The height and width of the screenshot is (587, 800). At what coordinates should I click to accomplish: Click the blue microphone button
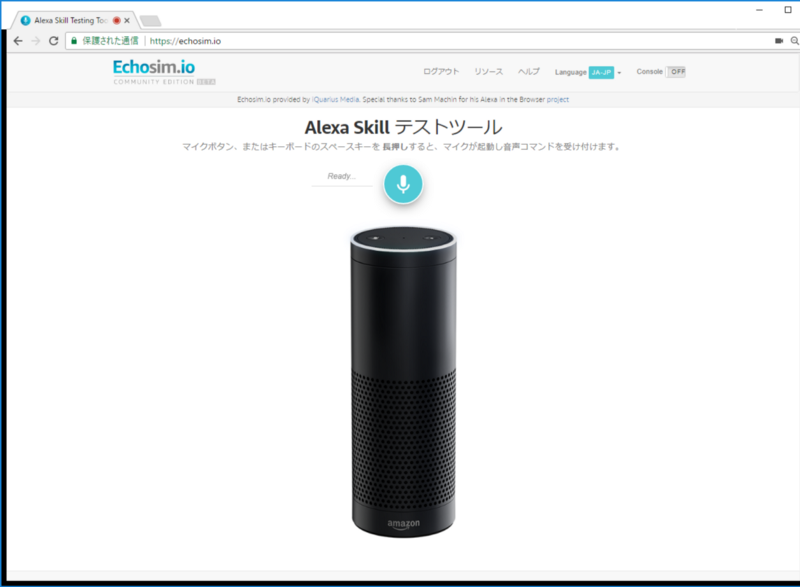(x=403, y=184)
